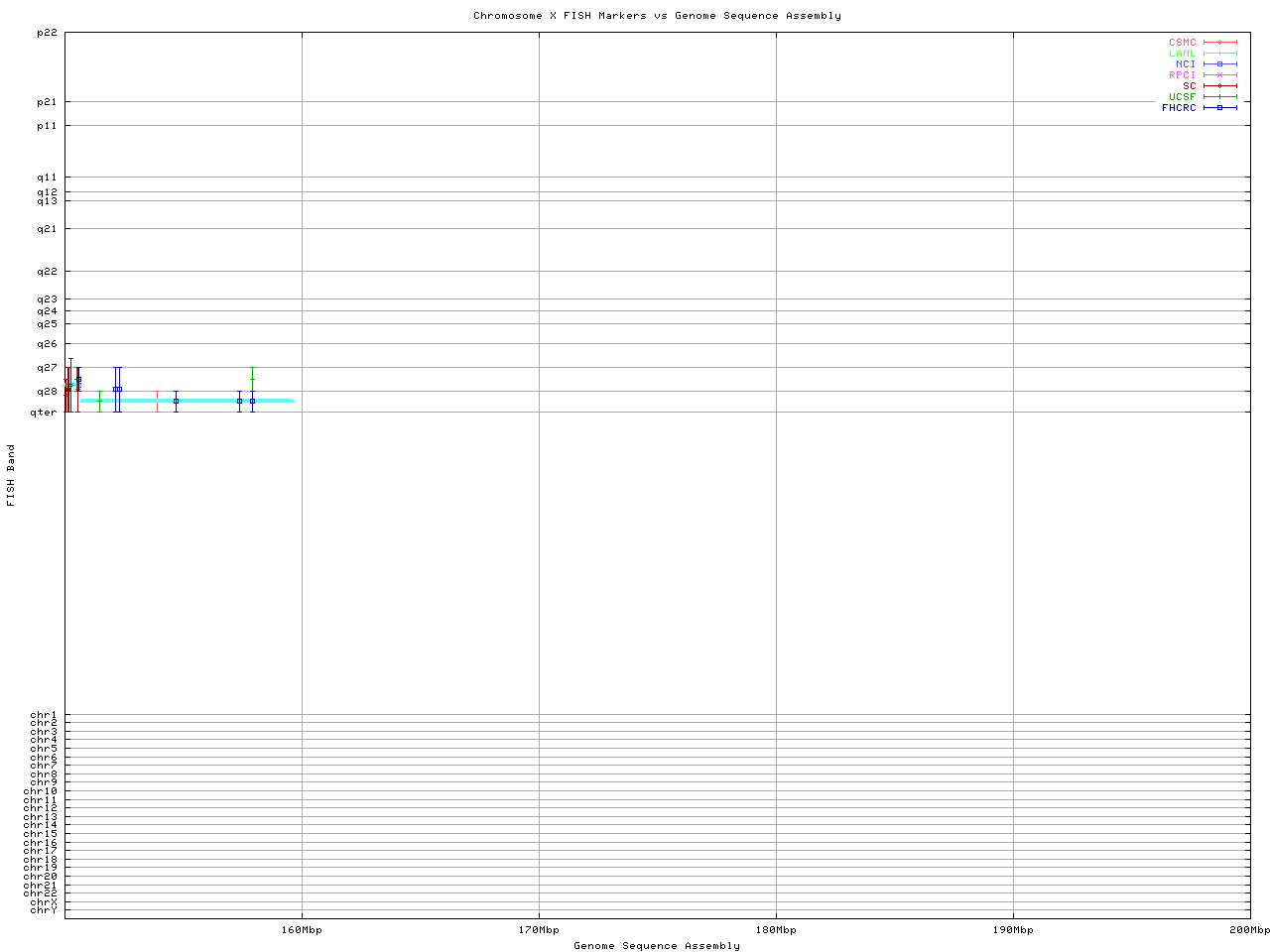Screen dimensions: 1270x952
Task: Select the 190Mbp x-axis tick label
Action: (x=1013, y=930)
